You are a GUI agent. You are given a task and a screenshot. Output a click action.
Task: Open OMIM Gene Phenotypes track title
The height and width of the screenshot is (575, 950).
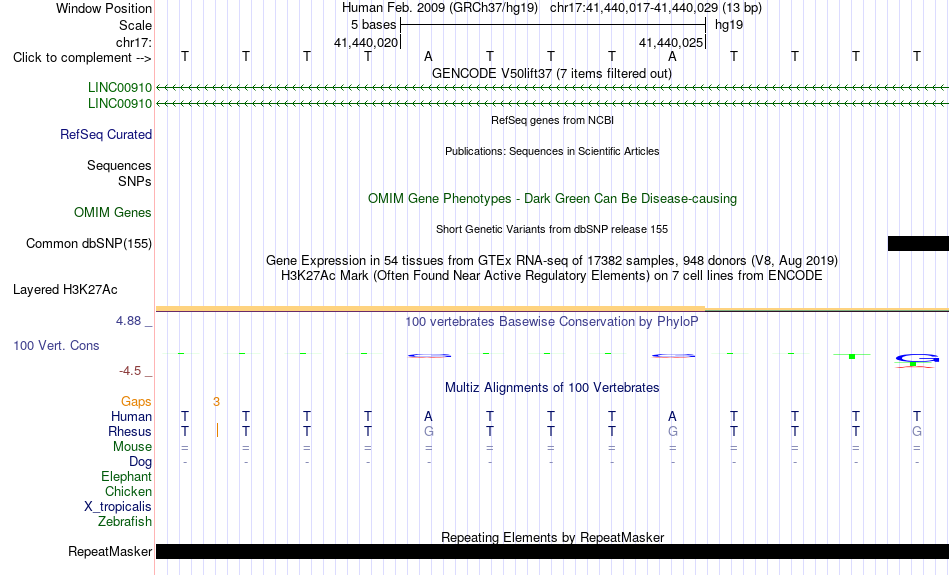(552, 199)
